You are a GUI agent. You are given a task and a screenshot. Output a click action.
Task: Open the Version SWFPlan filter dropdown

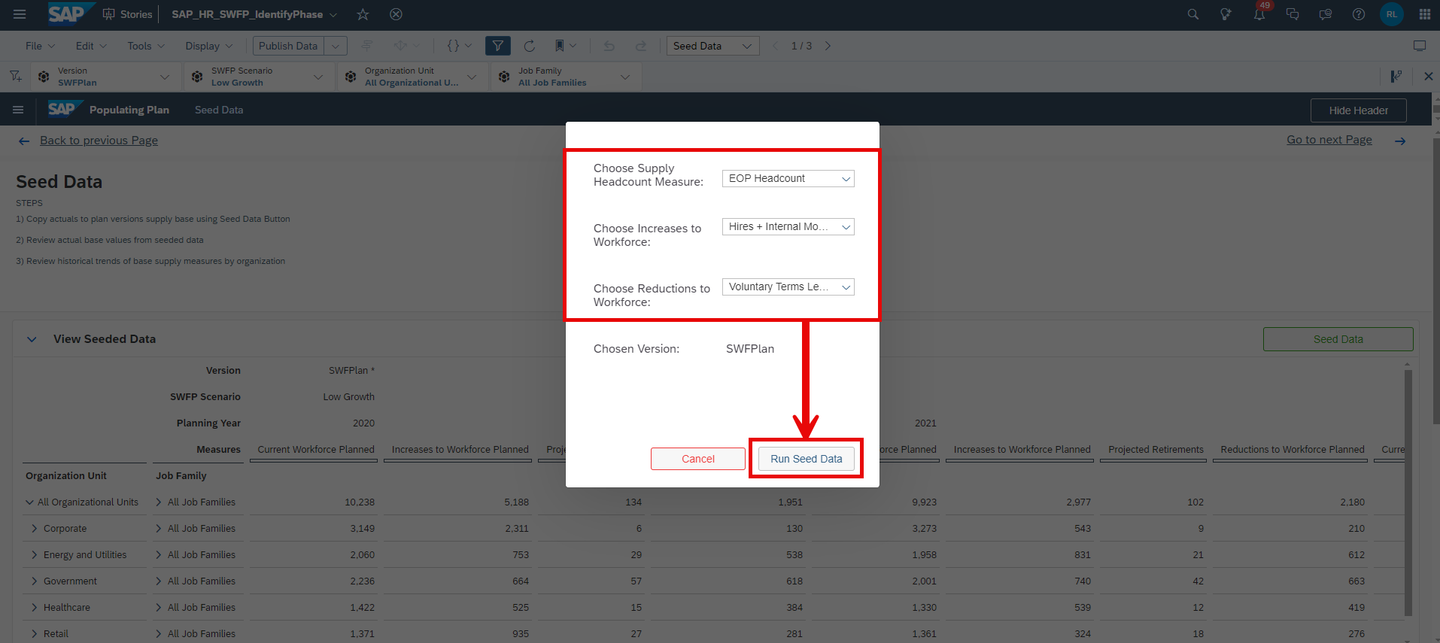click(x=106, y=77)
